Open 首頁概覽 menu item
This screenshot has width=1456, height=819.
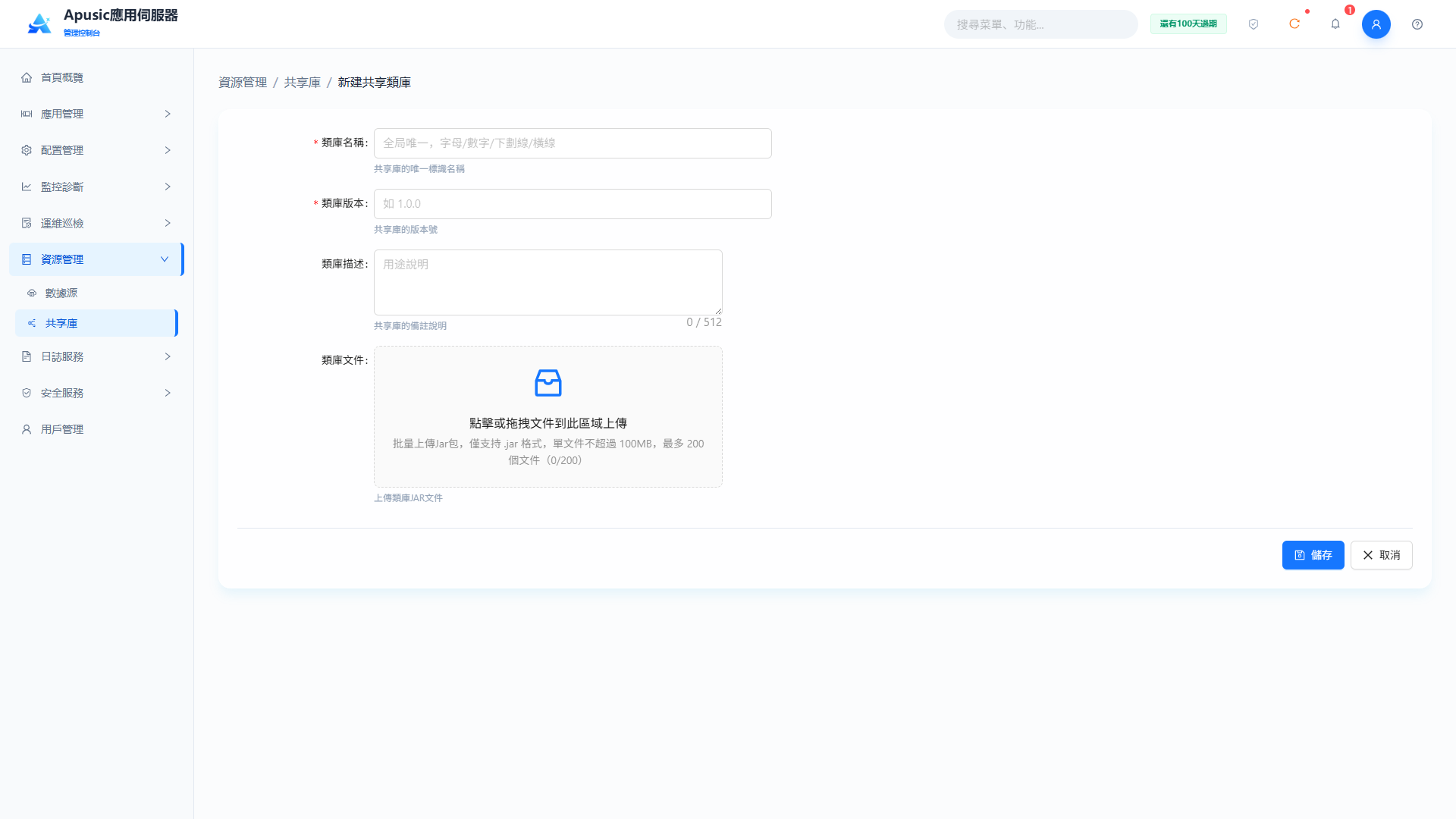96,77
